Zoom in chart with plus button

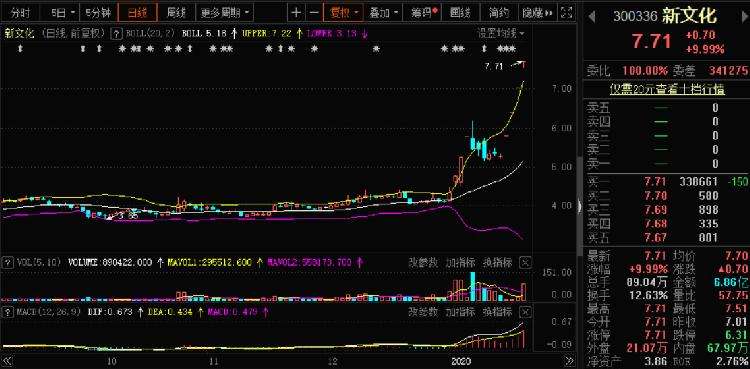[296, 13]
